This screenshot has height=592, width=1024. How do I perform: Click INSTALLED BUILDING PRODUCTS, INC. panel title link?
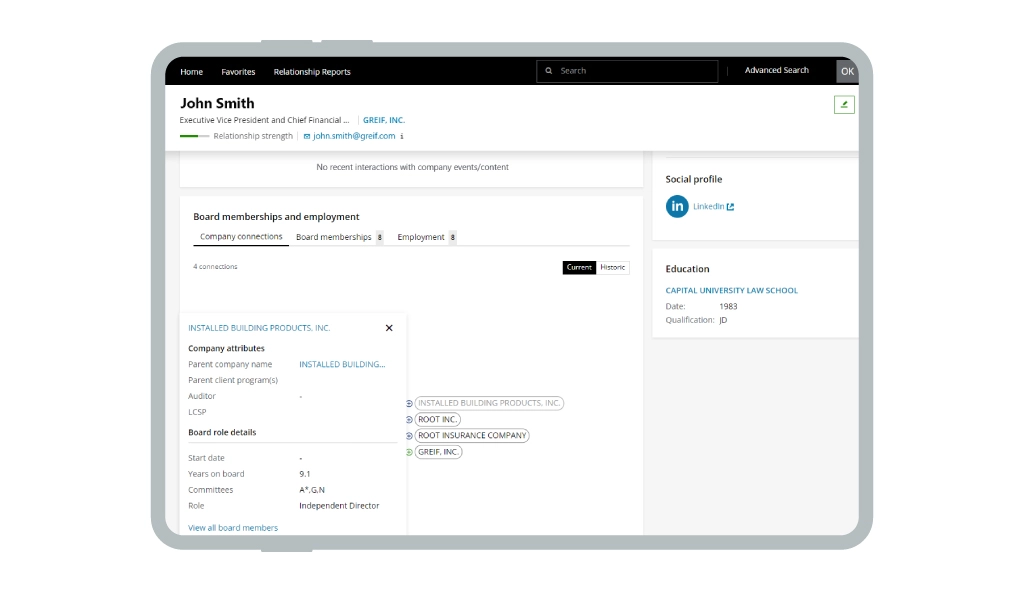click(259, 328)
